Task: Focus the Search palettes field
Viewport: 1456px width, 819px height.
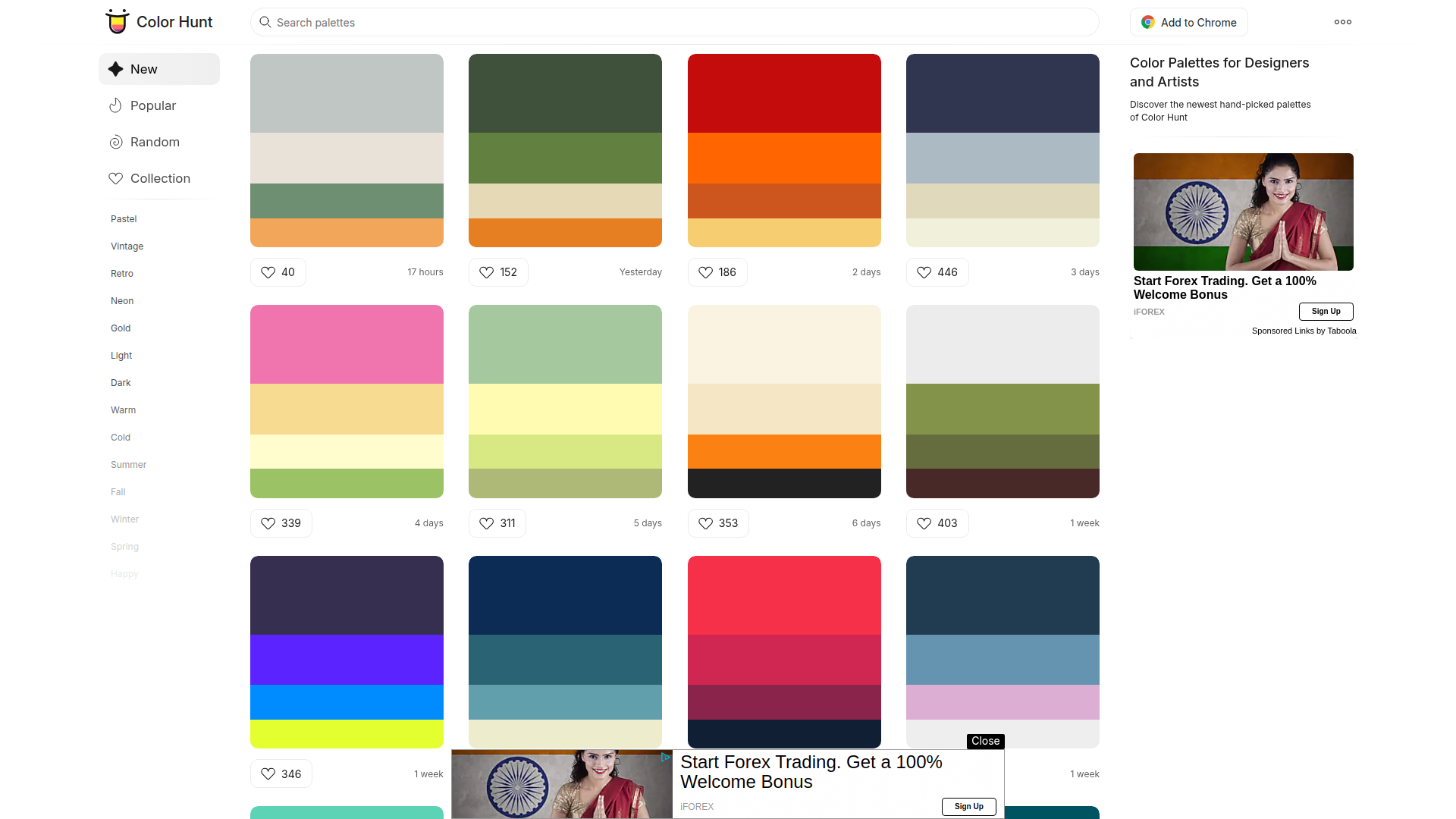Action: [674, 22]
